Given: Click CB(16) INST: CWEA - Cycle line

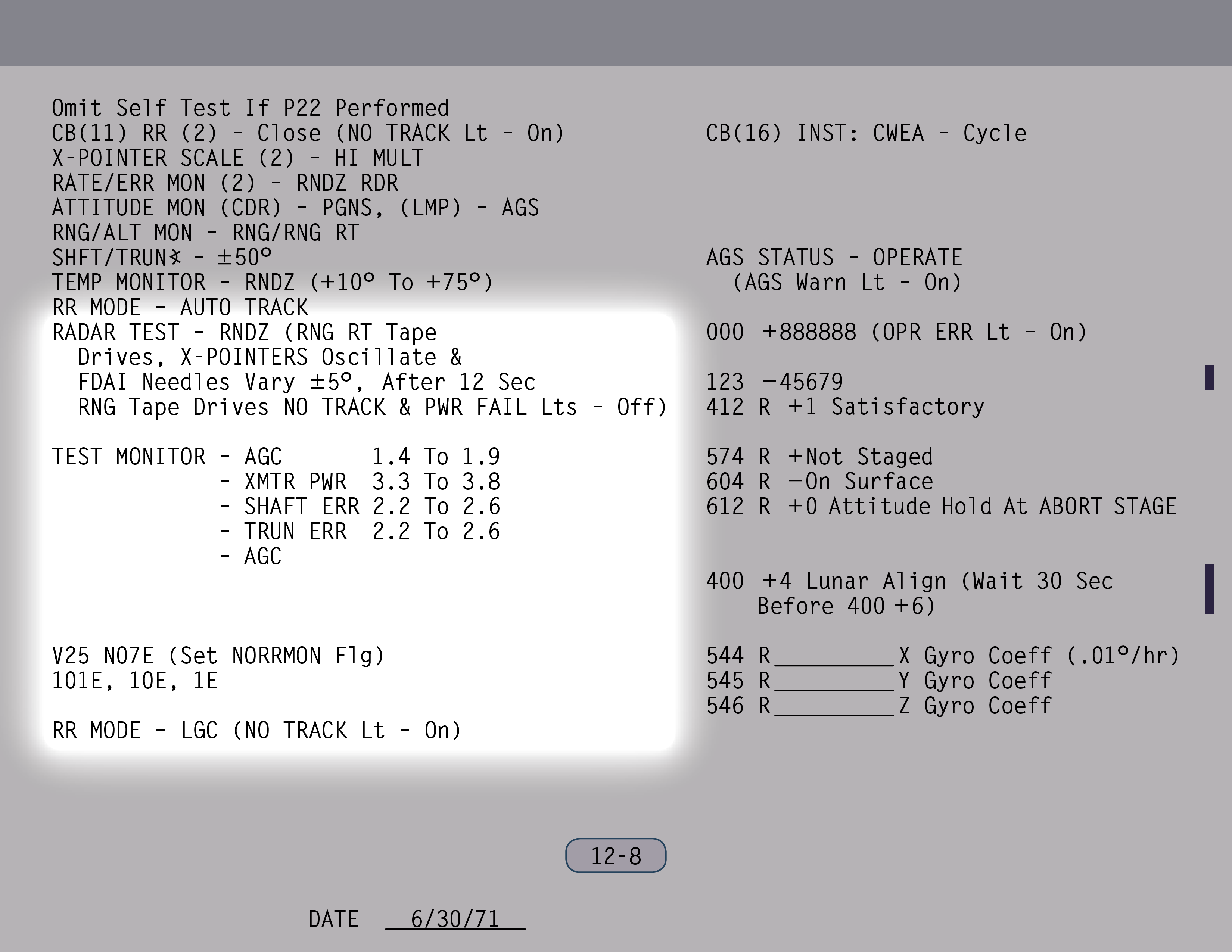Looking at the screenshot, I should coord(866,134).
